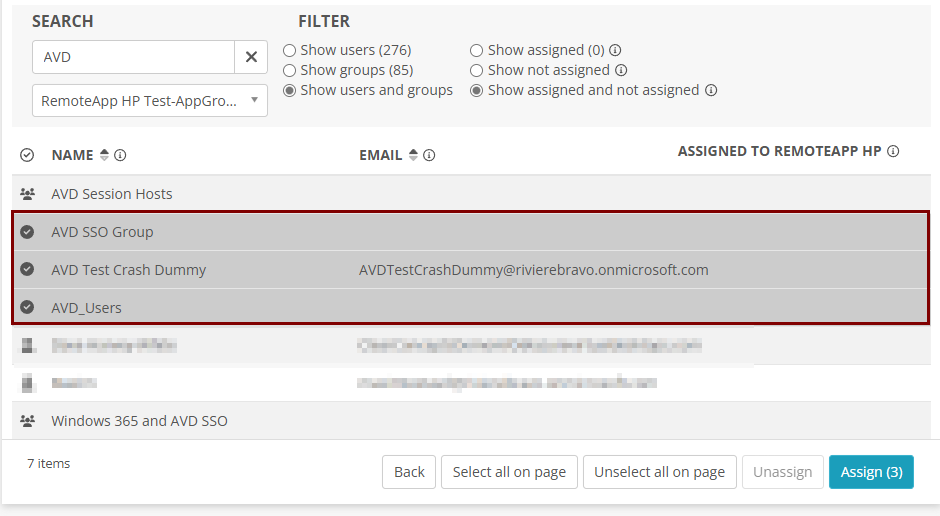Click the info icon next to EMAIL header
The height and width of the screenshot is (516, 940).
coord(429,155)
